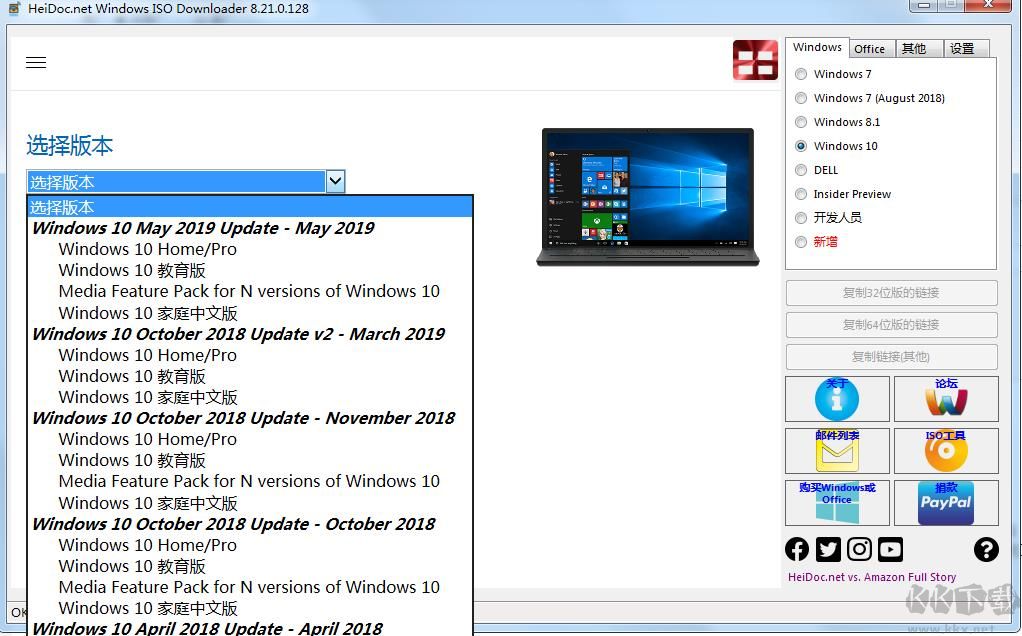Choose Windows 10 Home/Pro from list

147,249
